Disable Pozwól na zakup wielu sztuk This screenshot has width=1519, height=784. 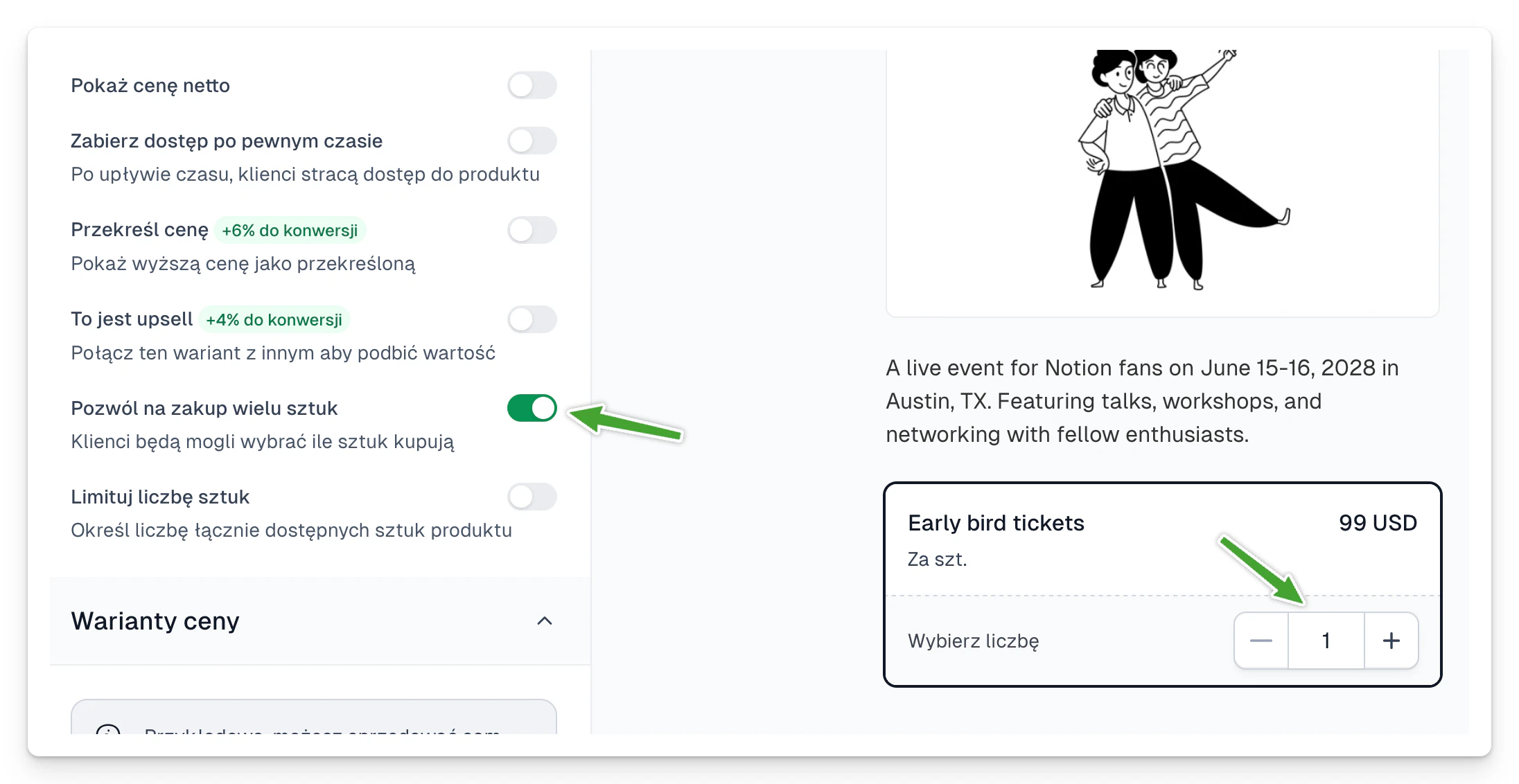coord(532,408)
